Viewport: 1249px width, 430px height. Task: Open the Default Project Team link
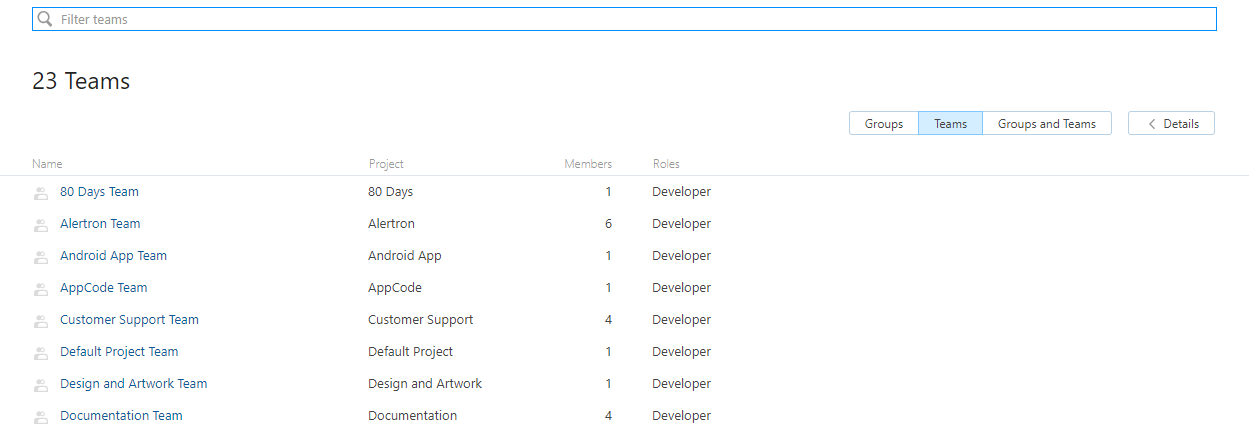(x=119, y=352)
